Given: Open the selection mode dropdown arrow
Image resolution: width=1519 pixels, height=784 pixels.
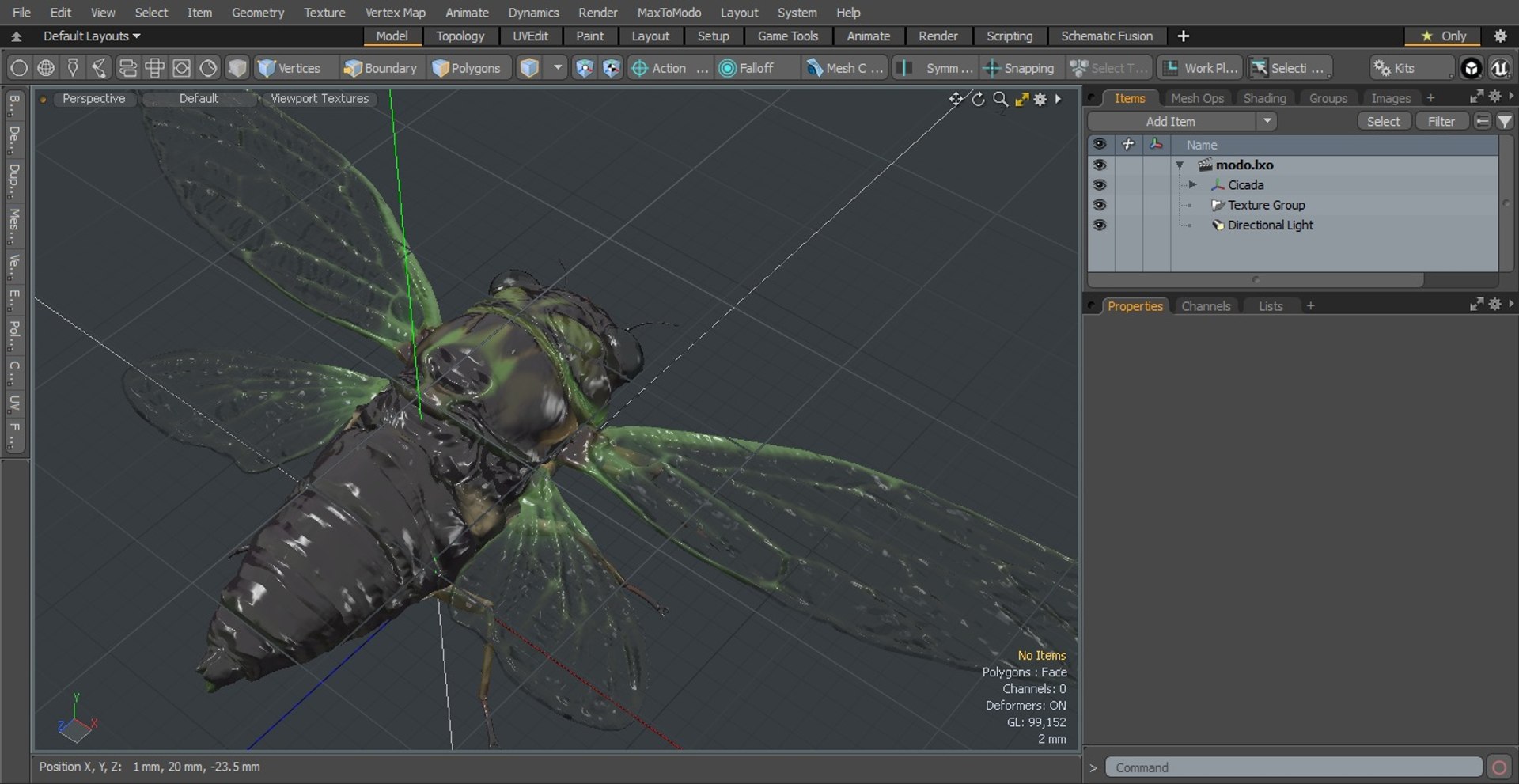Looking at the screenshot, I should tap(557, 68).
